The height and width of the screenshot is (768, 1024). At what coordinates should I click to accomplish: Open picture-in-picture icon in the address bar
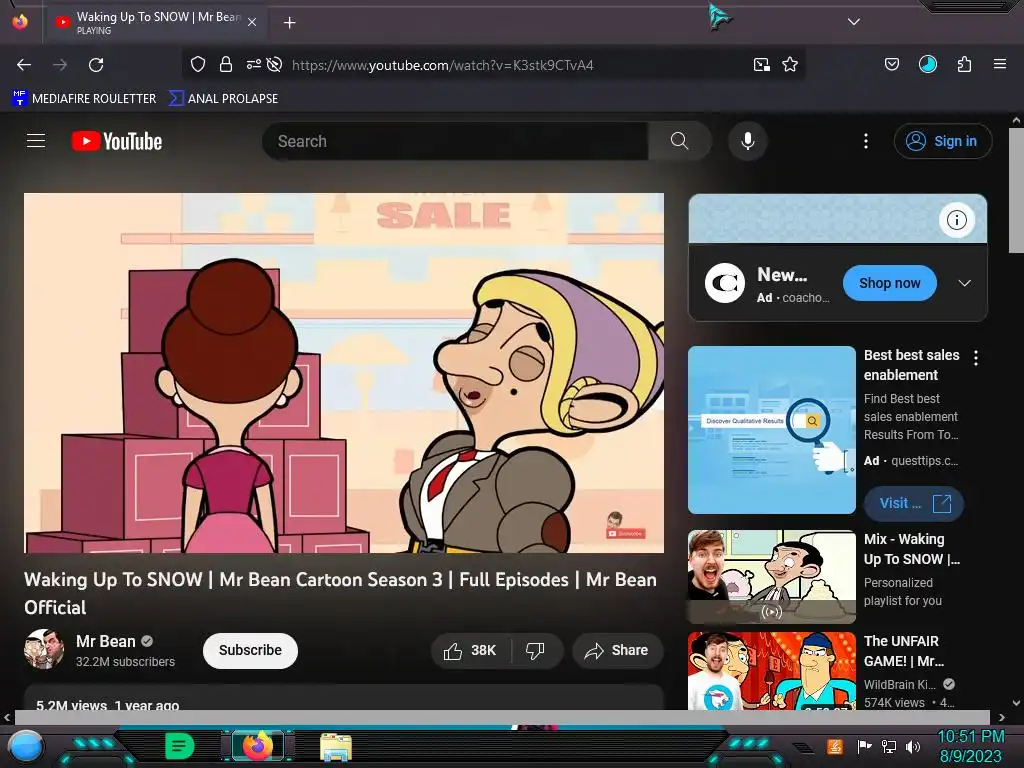761,64
